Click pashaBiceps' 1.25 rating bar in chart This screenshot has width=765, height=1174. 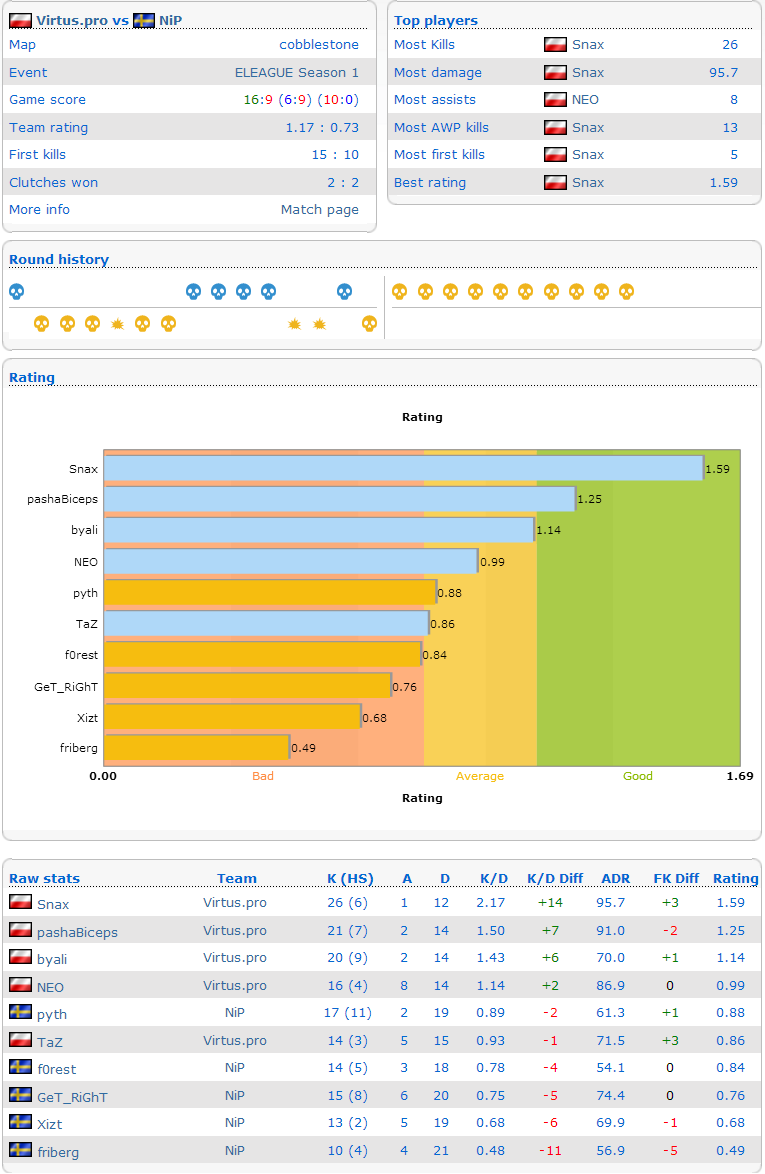coord(340,499)
